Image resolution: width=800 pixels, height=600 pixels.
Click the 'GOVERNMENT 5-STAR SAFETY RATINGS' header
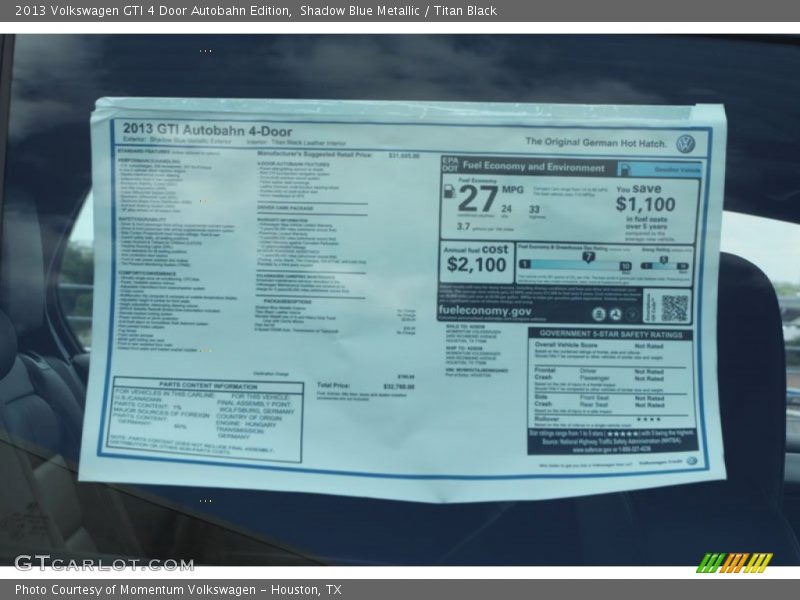click(611, 334)
